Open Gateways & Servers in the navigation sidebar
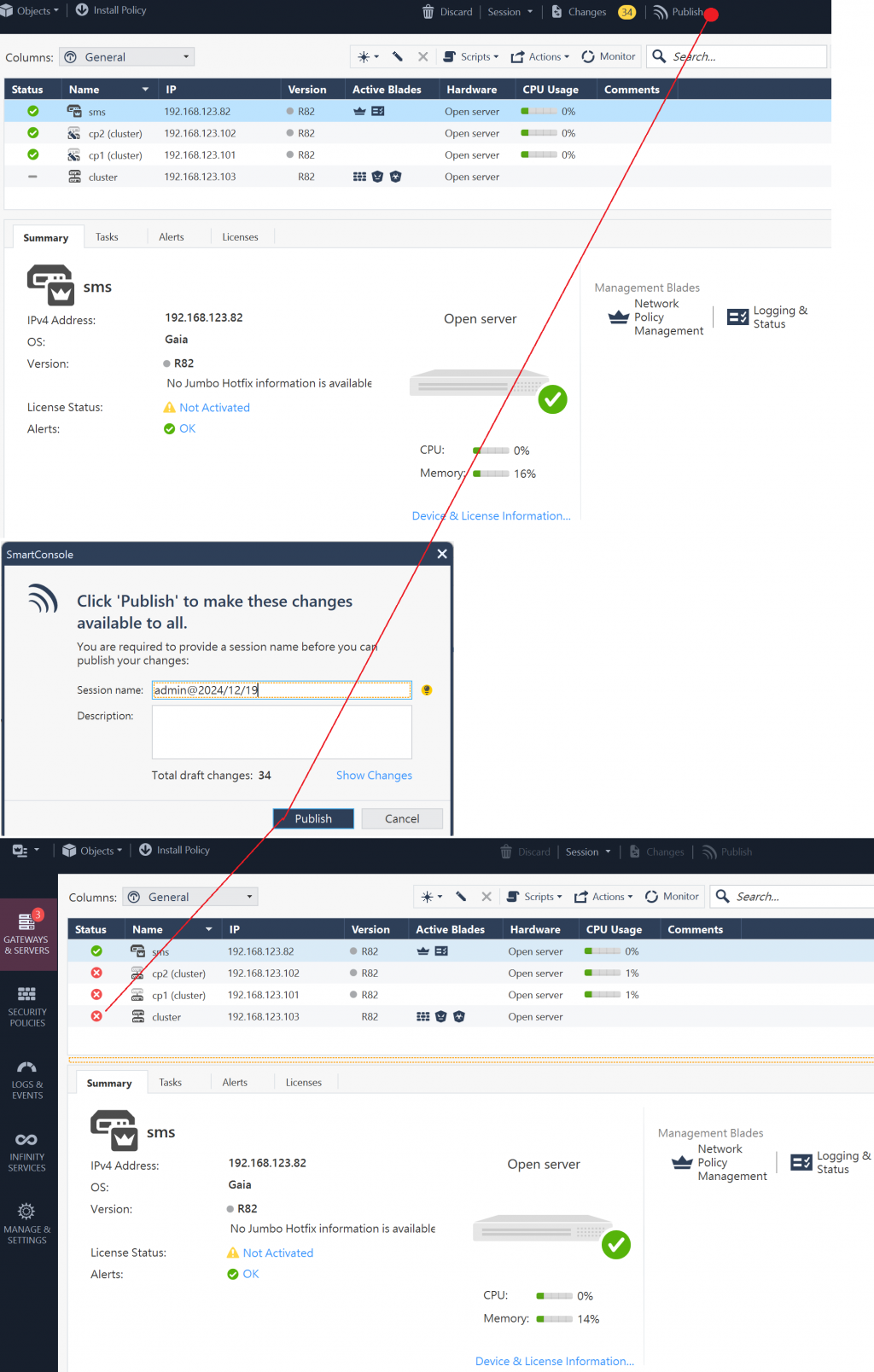This screenshot has width=874, height=1372. tap(28, 933)
